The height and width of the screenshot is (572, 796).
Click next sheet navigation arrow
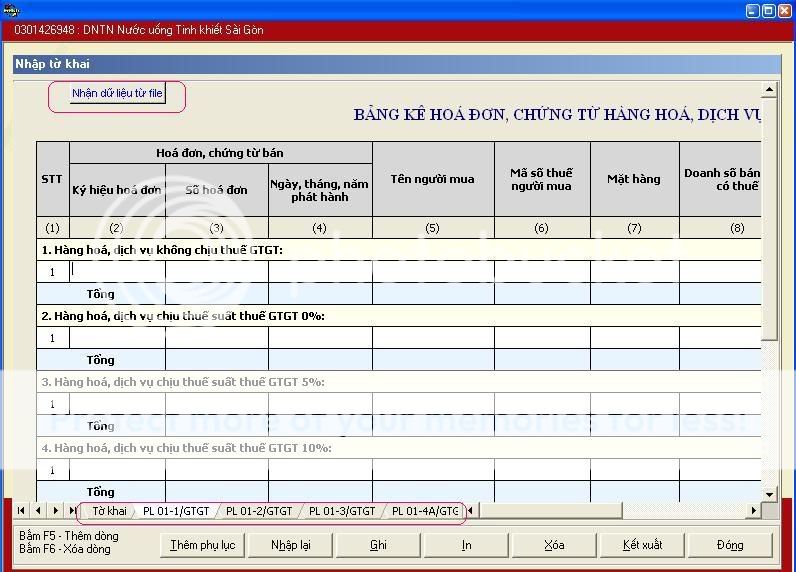tap(55, 511)
